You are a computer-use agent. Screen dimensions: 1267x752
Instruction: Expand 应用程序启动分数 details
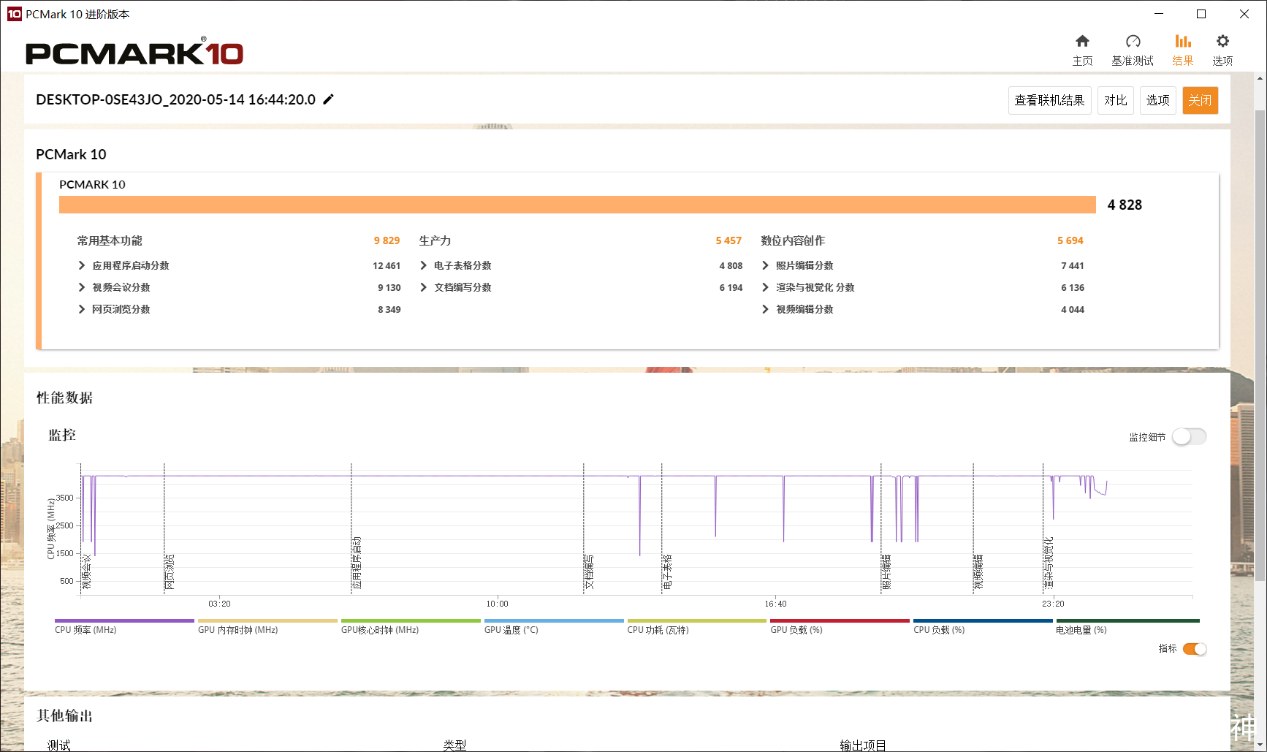(x=81, y=266)
